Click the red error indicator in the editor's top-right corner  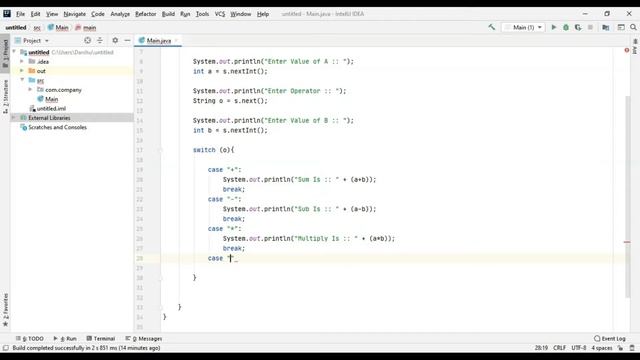click(x=627, y=50)
